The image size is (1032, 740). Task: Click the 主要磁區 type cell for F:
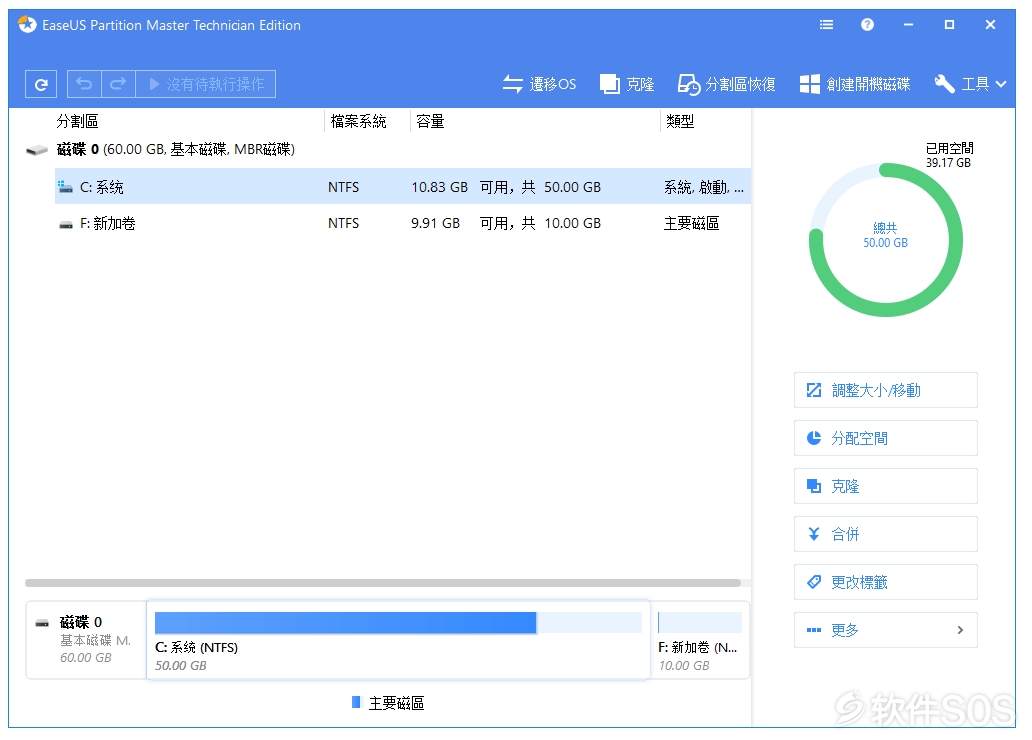692,224
